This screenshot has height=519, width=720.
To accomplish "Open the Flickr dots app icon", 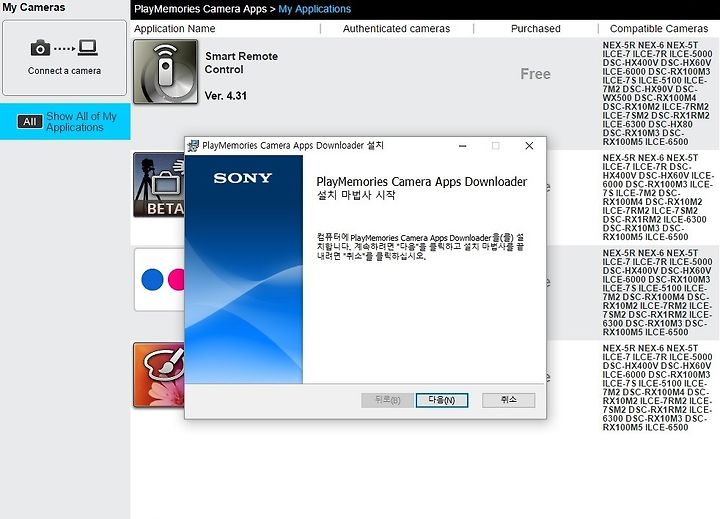I will (159, 280).
